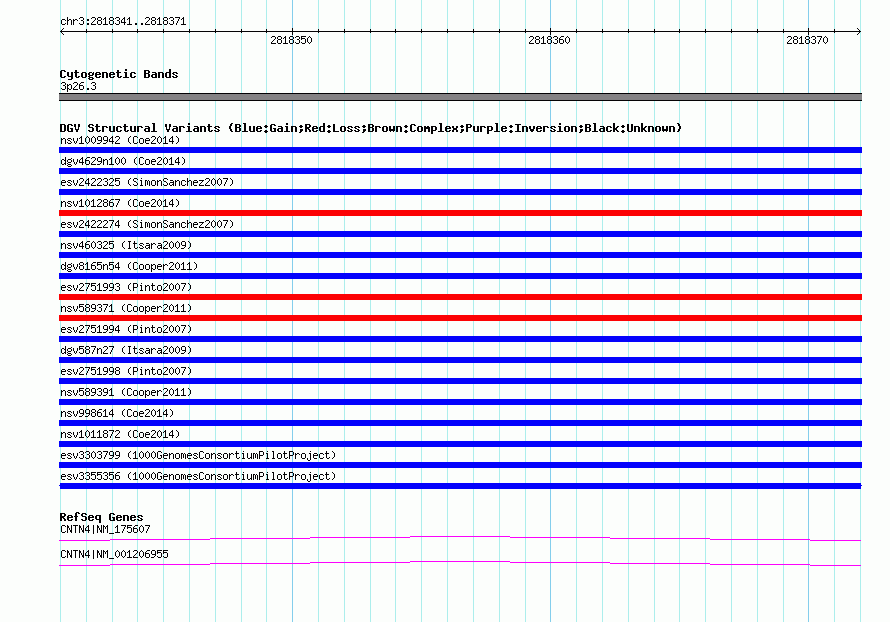Click ruler position 2818360
The image size is (890, 622).
tap(549, 40)
